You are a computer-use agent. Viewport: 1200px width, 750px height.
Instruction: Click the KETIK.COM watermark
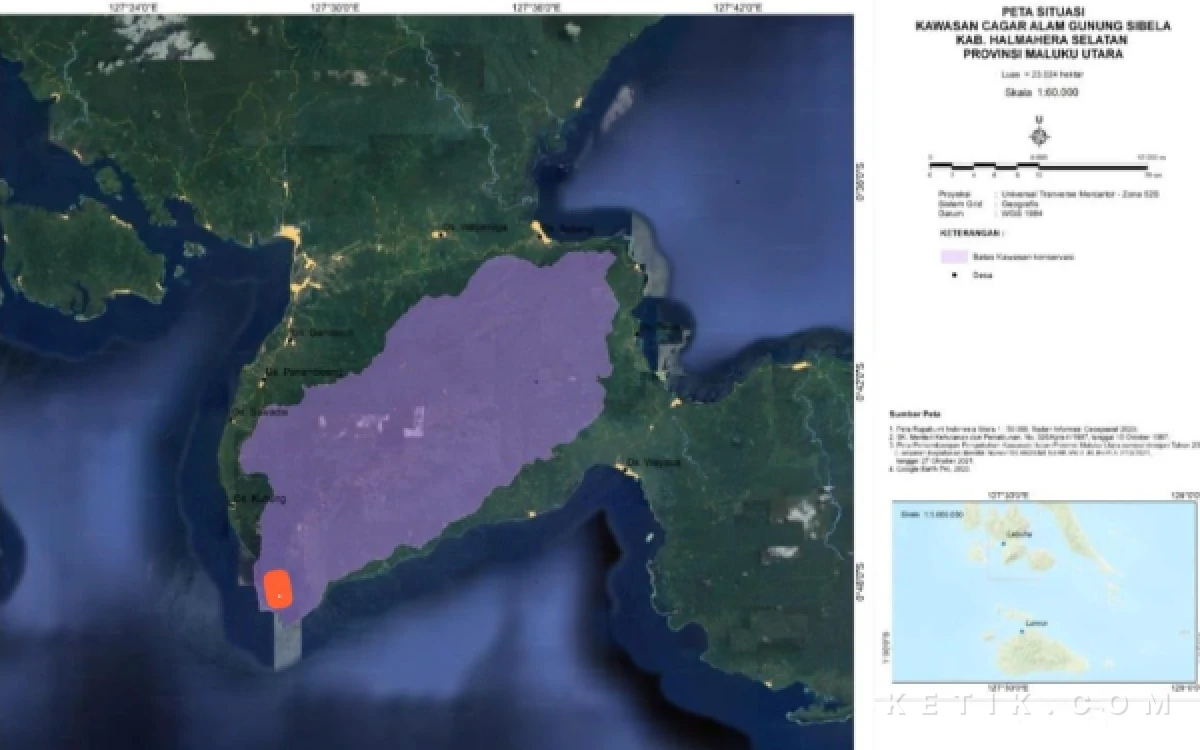coord(1024,706)
